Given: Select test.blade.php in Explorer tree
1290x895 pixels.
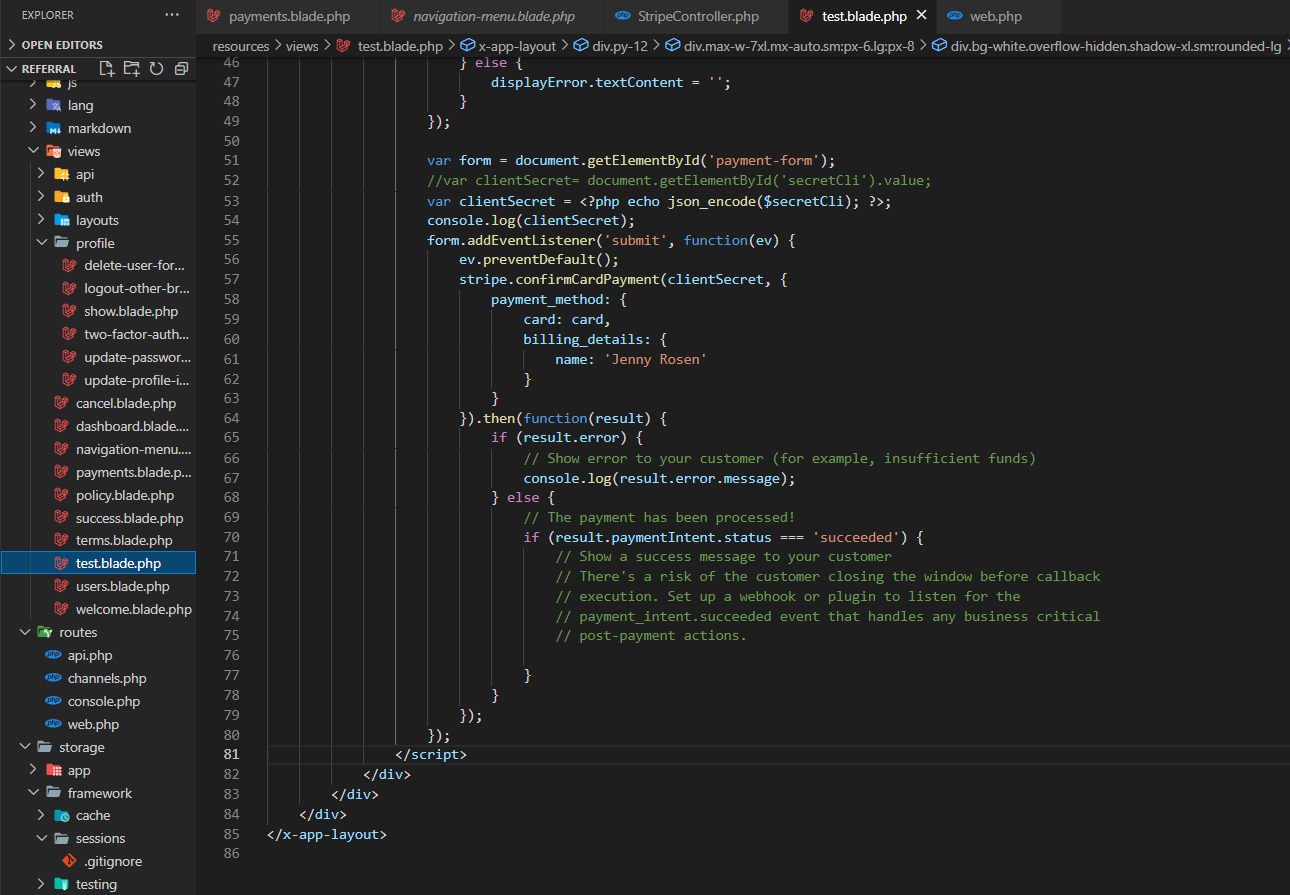Looking at the screenshot, I should pos(98,564).
